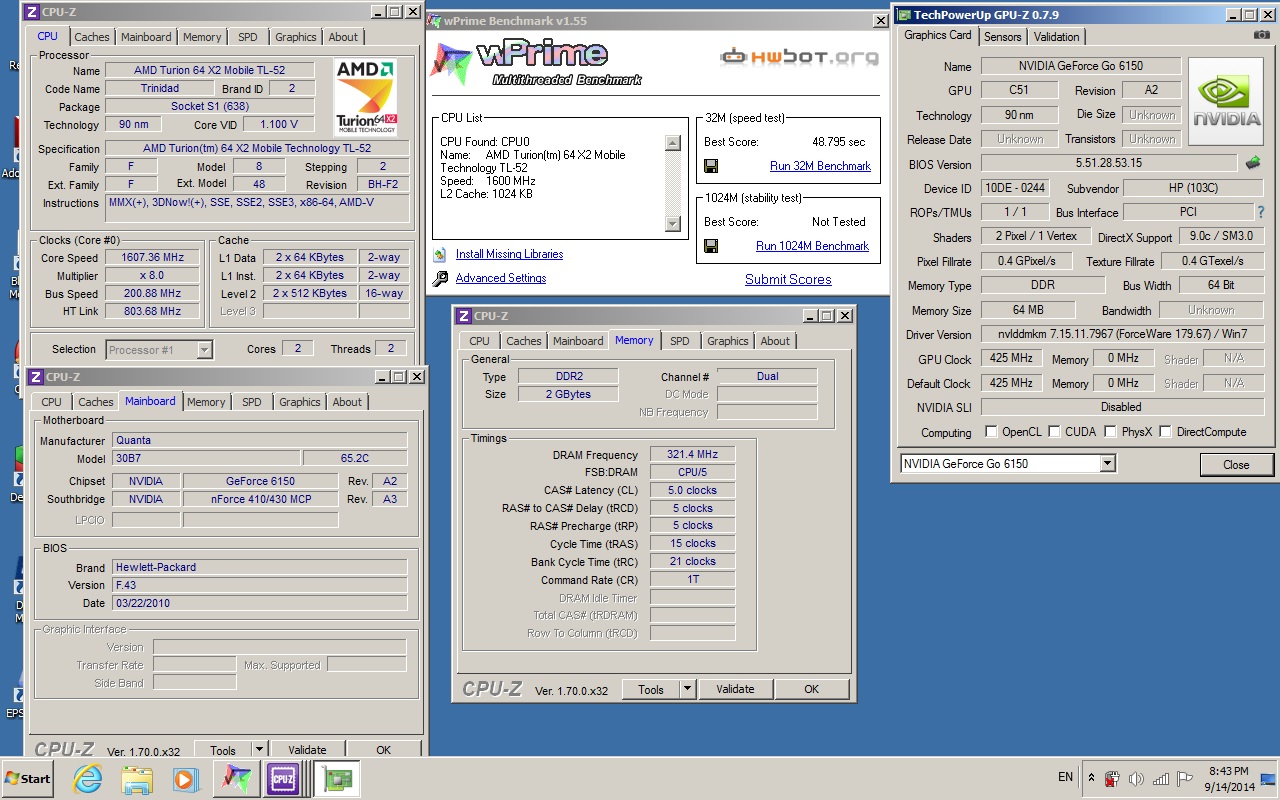Screen dimensions: 1280x800
Task: Open Action Center flag tray icon
Action: (x=1185, y=779)
